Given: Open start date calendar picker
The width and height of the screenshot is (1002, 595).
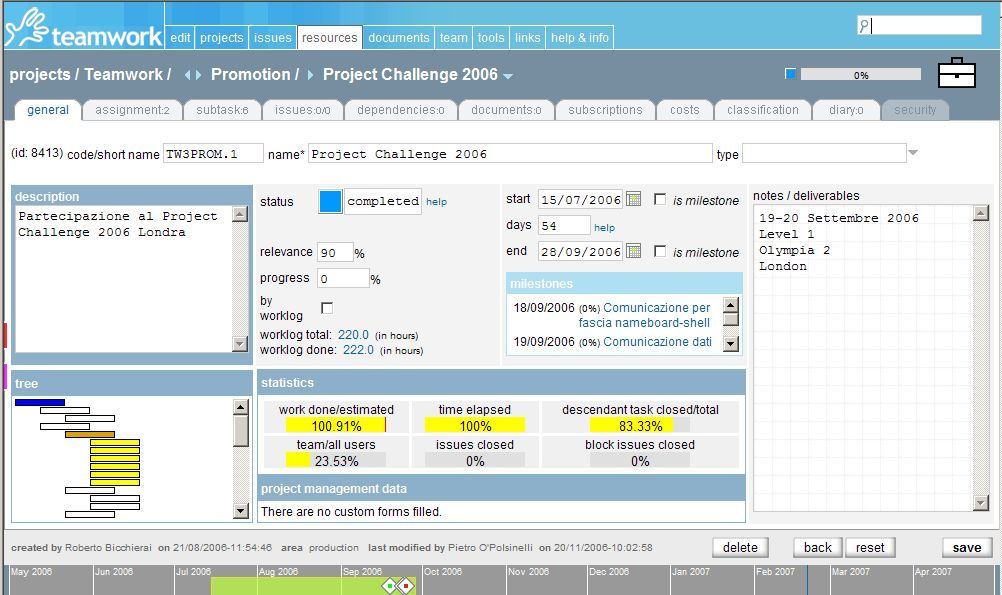Looking at the screenshot, I should tap(633, 200).
